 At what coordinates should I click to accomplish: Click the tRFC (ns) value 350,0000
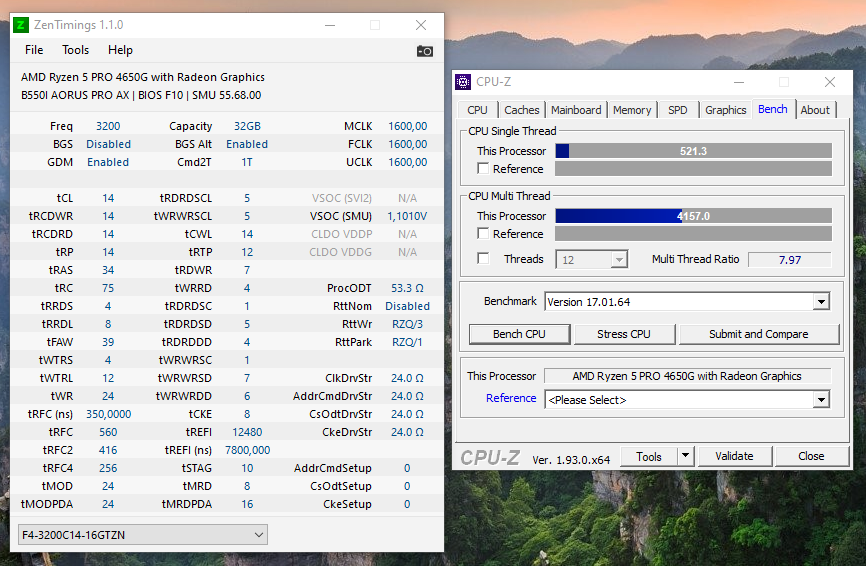pyautogui.click(x=108, y=414)
